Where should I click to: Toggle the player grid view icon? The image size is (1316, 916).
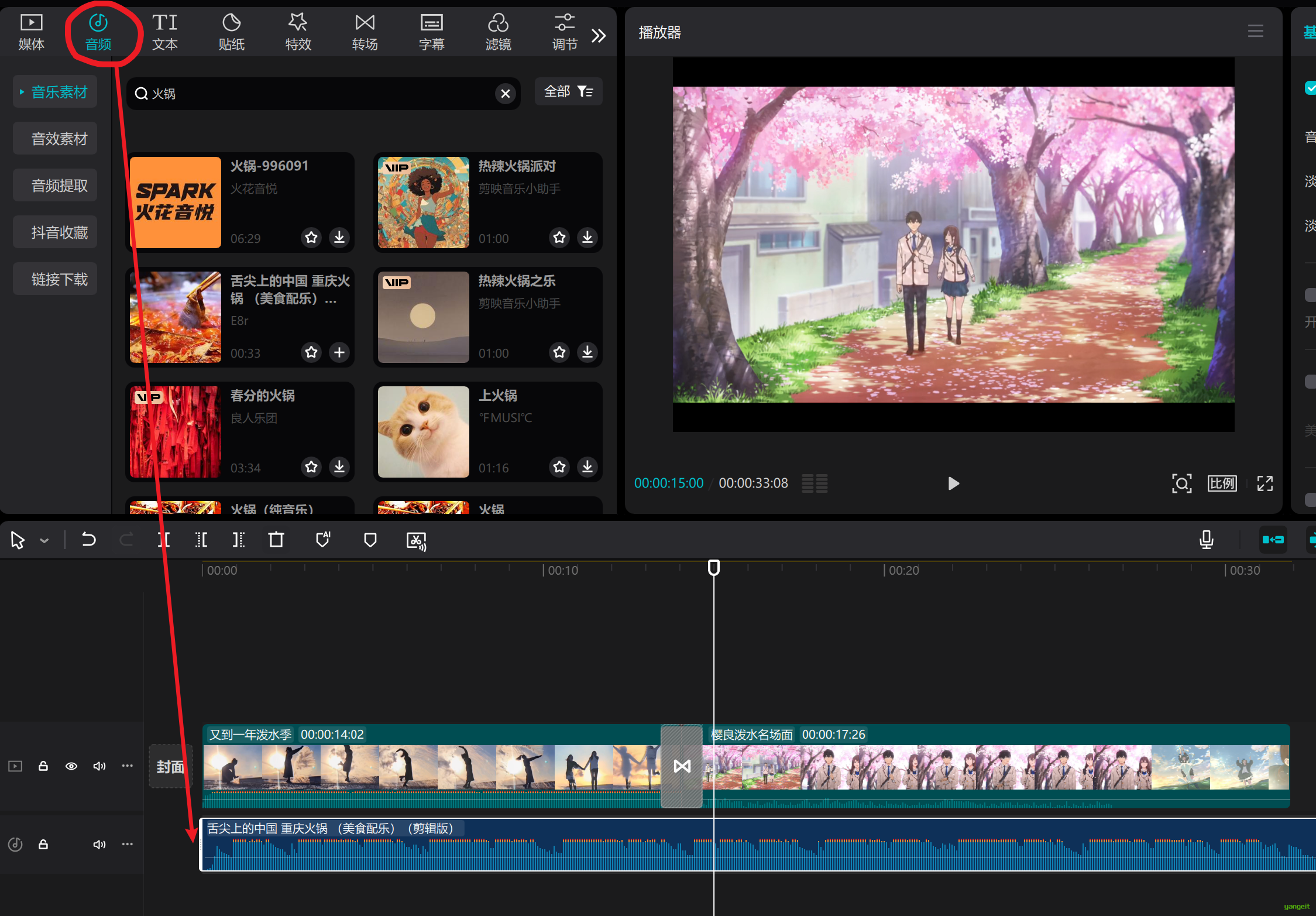tap(815, 483)
